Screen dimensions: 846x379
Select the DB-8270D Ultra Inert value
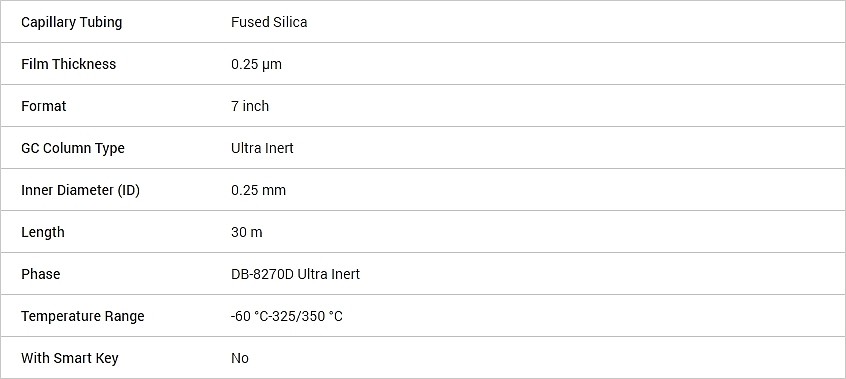click(x=295, y=274)
